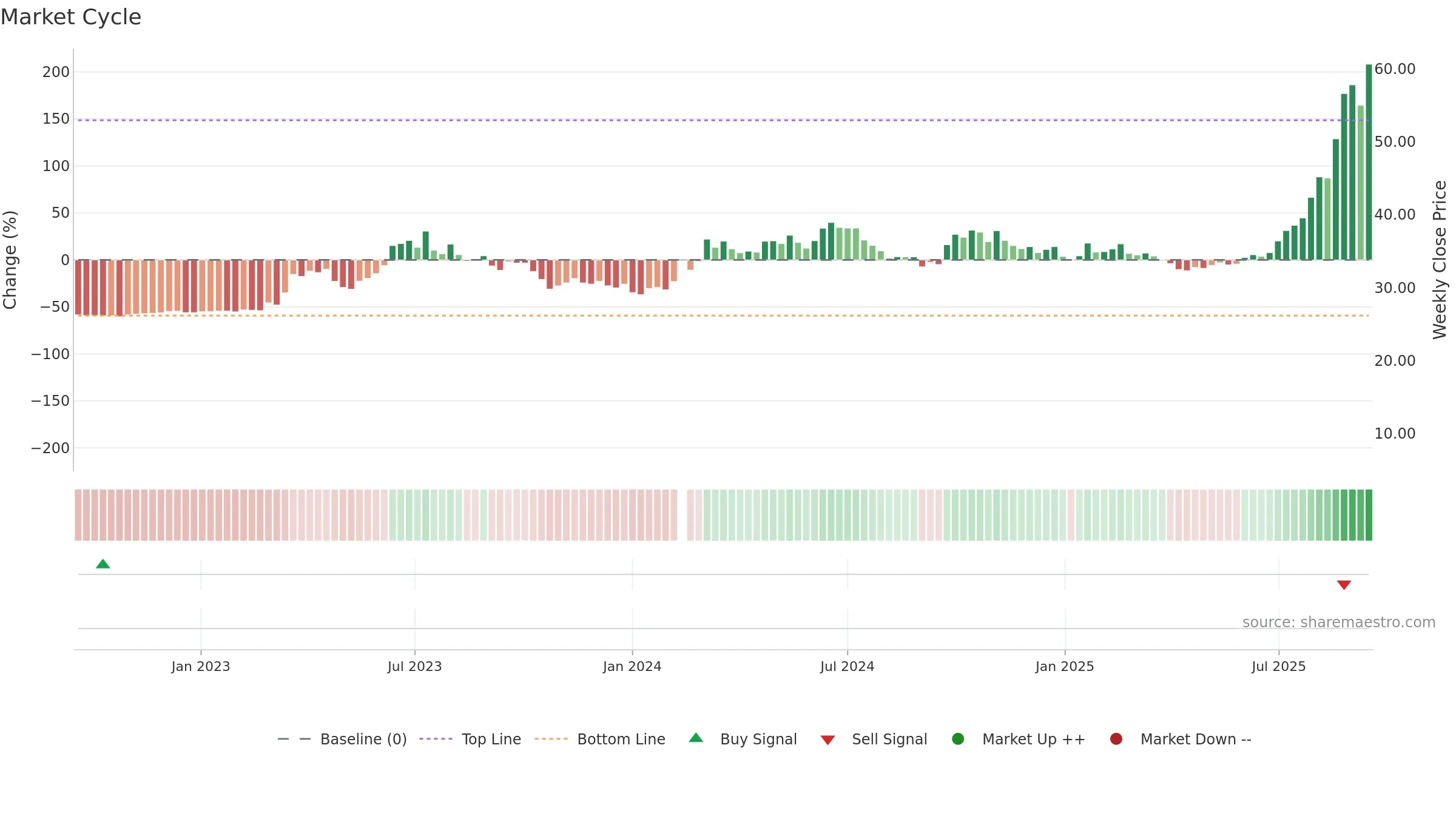Toggle Sell Signal legend entry
This screenshot has height=819, width=1456.
click(874, 740)
